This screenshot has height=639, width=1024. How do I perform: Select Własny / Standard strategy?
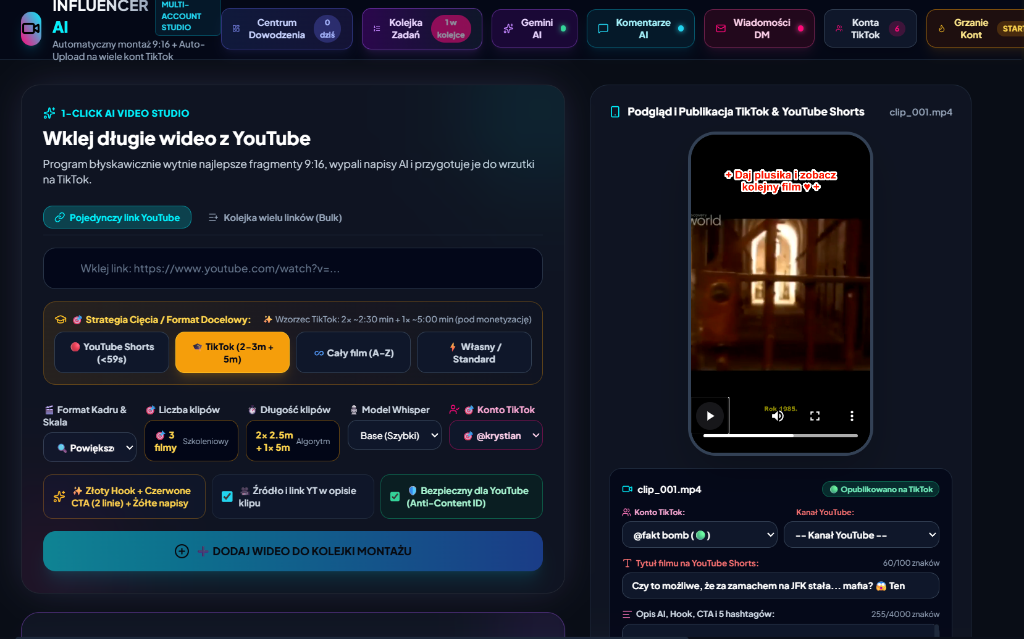click(x=474, y=353)
